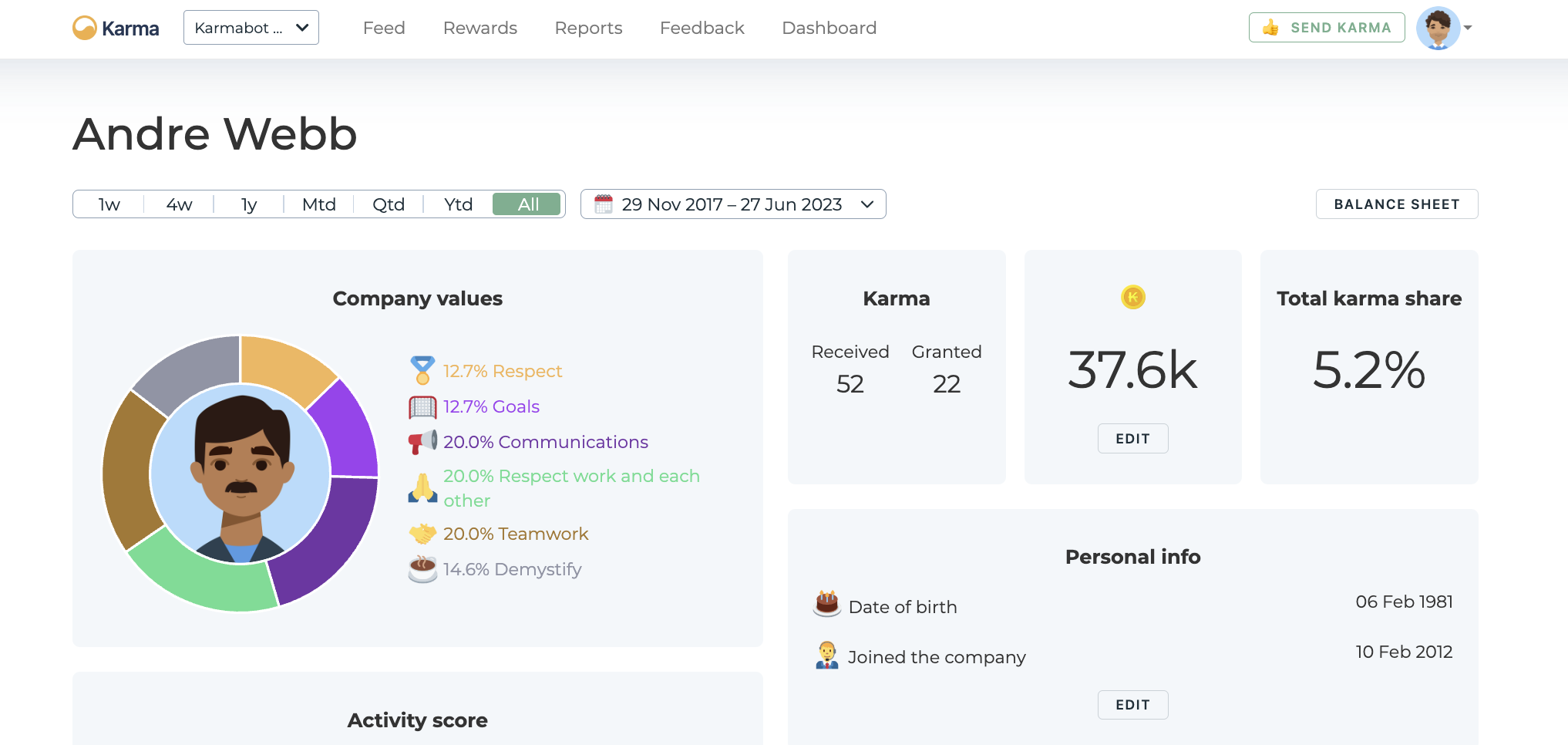
Task: Click the thumbs-up Send Karma icon
Action: coord(1272,27)
